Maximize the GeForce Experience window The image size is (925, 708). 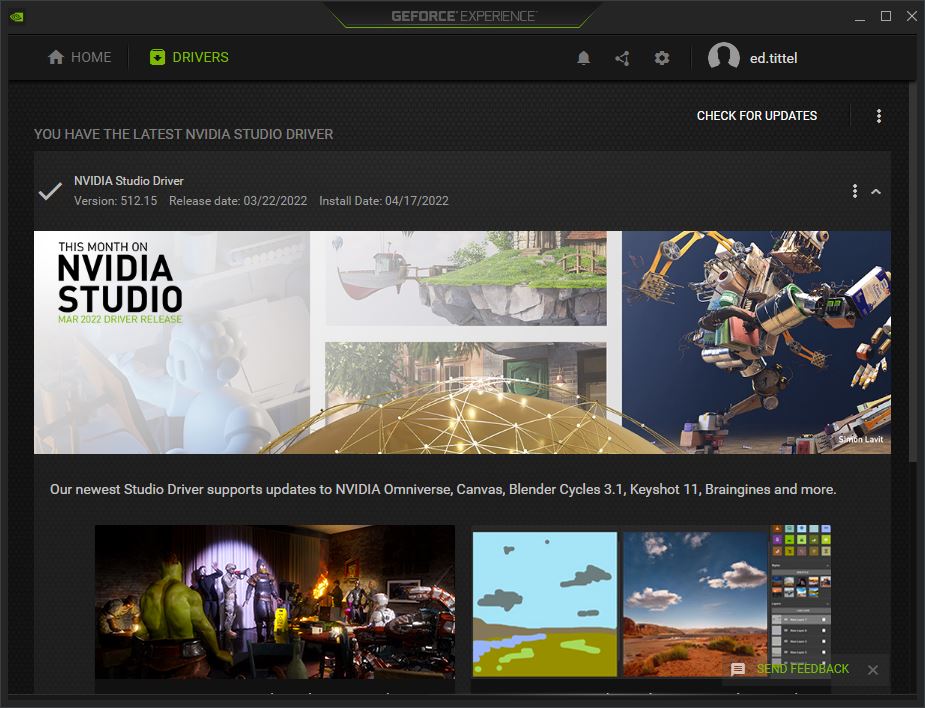coord(886,17)
